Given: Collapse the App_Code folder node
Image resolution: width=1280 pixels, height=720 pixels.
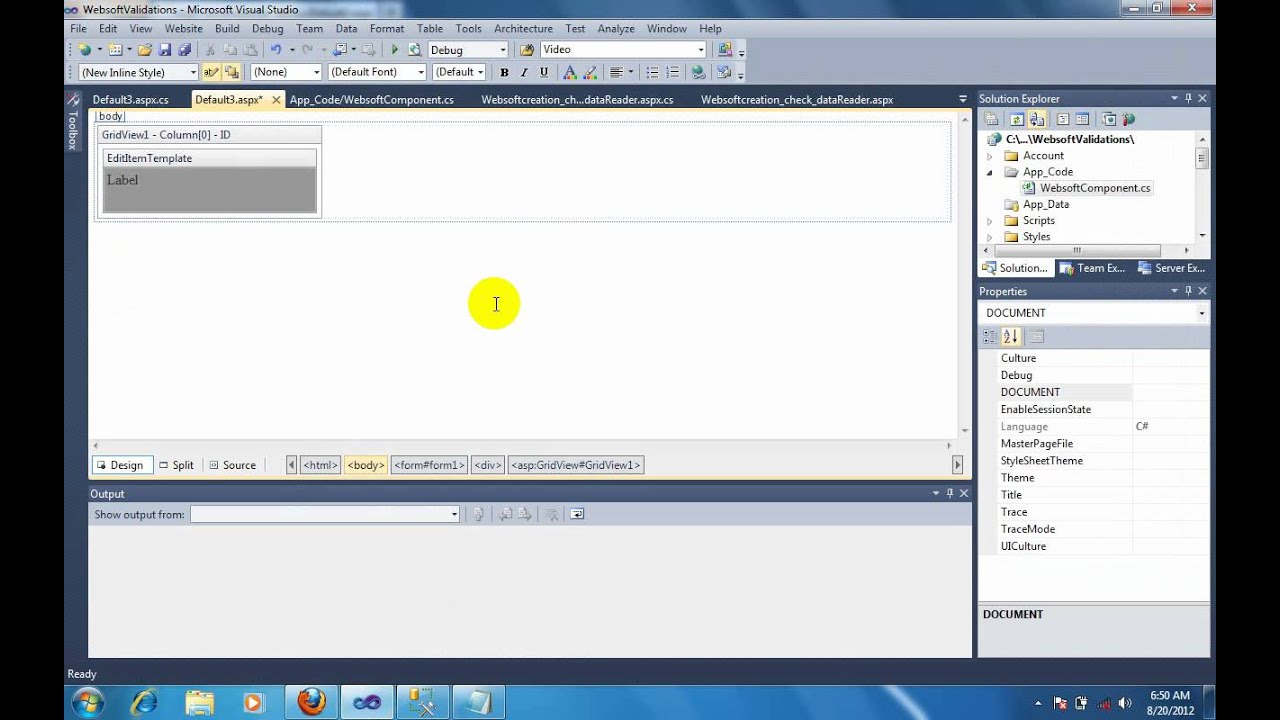Looking at the screenshot, I should pos(990,172).
